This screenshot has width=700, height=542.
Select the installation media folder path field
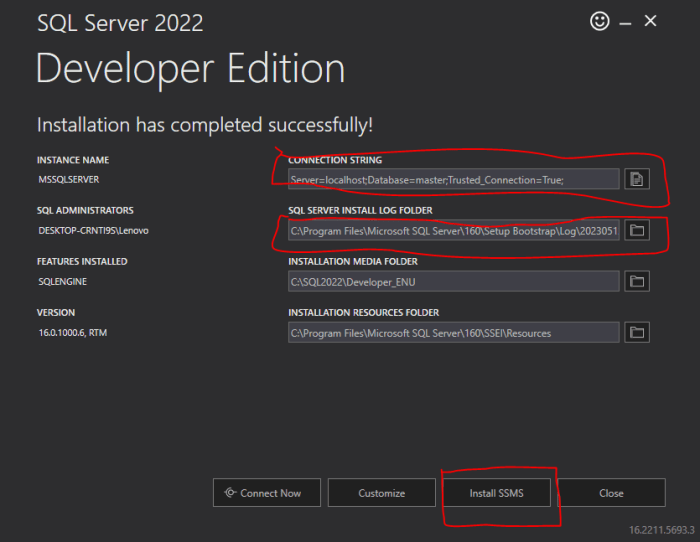(x=454, y=282)
